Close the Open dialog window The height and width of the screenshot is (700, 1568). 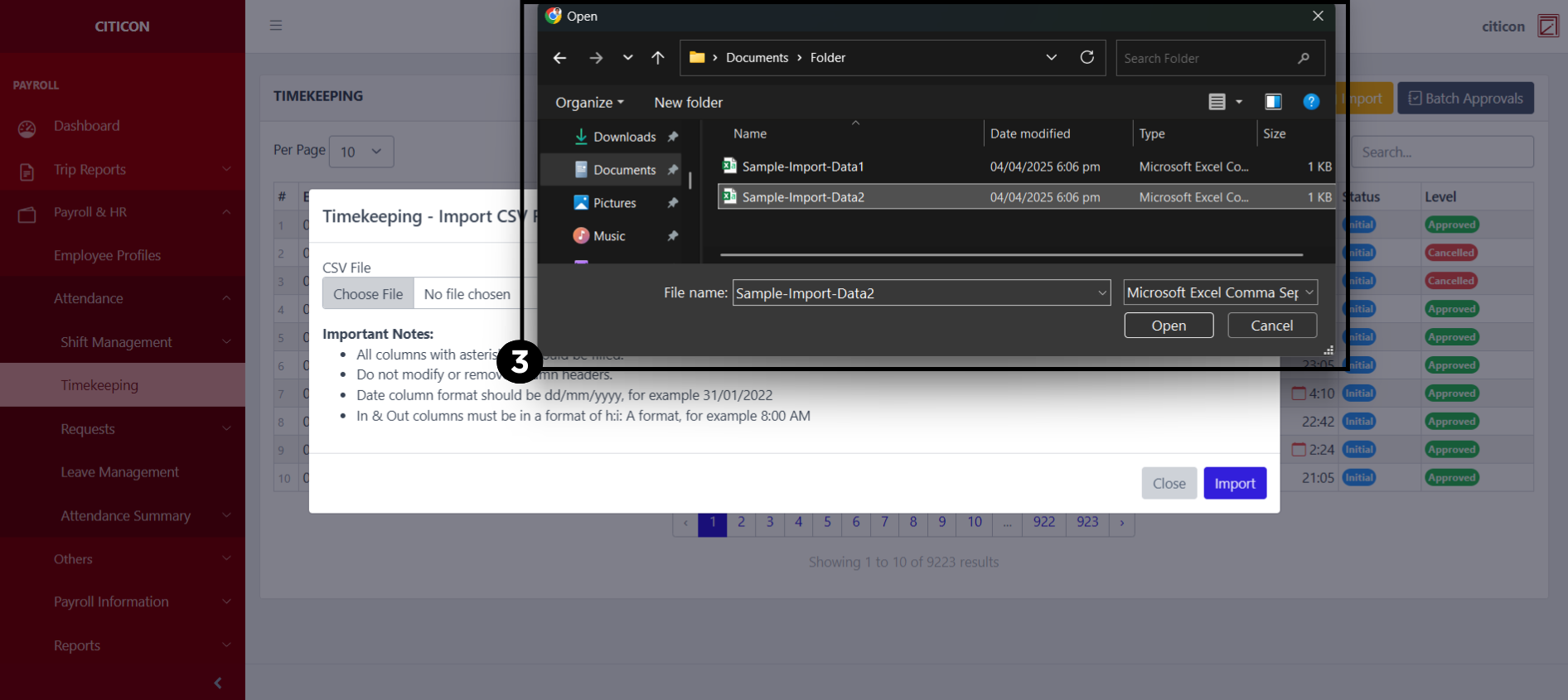(x=1318, y=16)
